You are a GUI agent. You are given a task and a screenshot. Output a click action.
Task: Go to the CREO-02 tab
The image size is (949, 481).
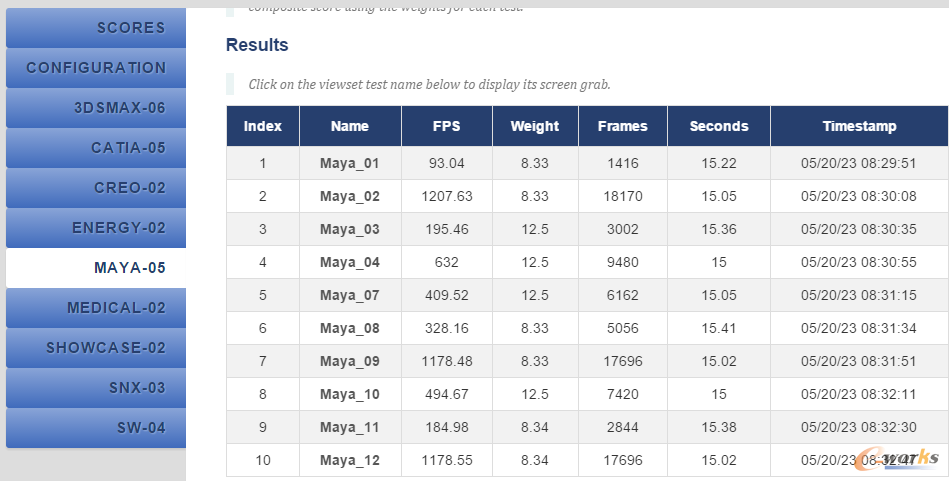[96, 188]
